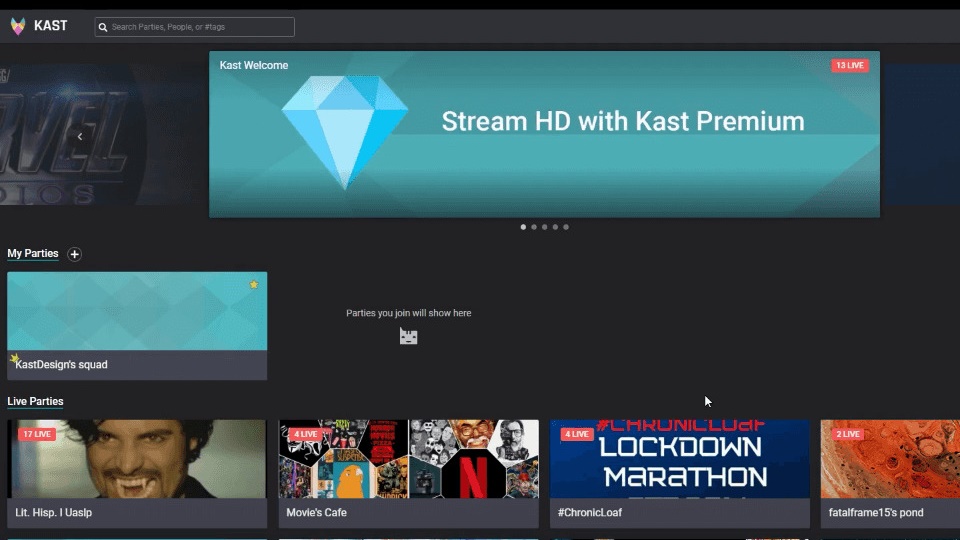Select the last carousel dot indicator
Screen dimensions: 960x540
coord(566,227)
